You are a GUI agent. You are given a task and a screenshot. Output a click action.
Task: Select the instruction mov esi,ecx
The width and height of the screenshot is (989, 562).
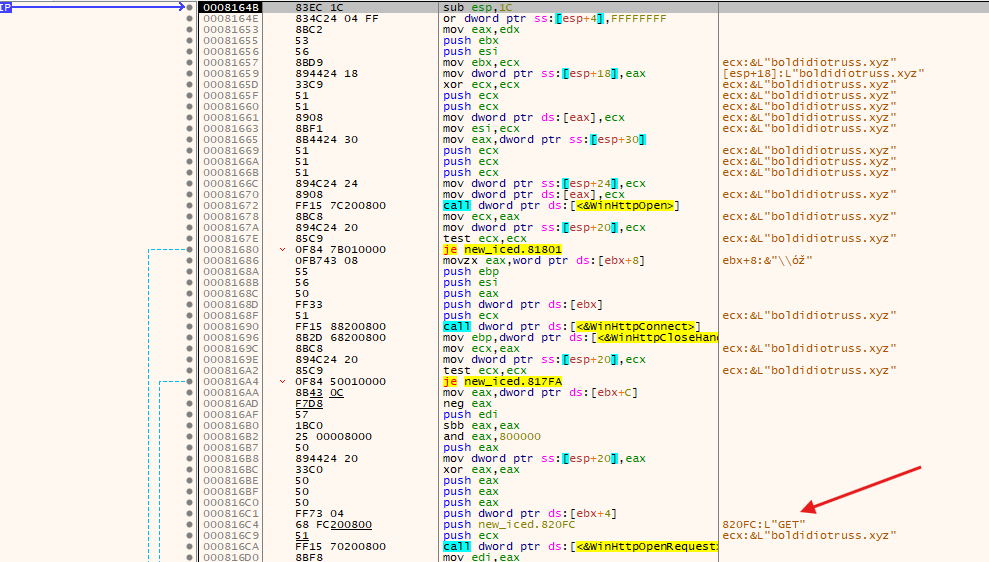click(481, 129)
